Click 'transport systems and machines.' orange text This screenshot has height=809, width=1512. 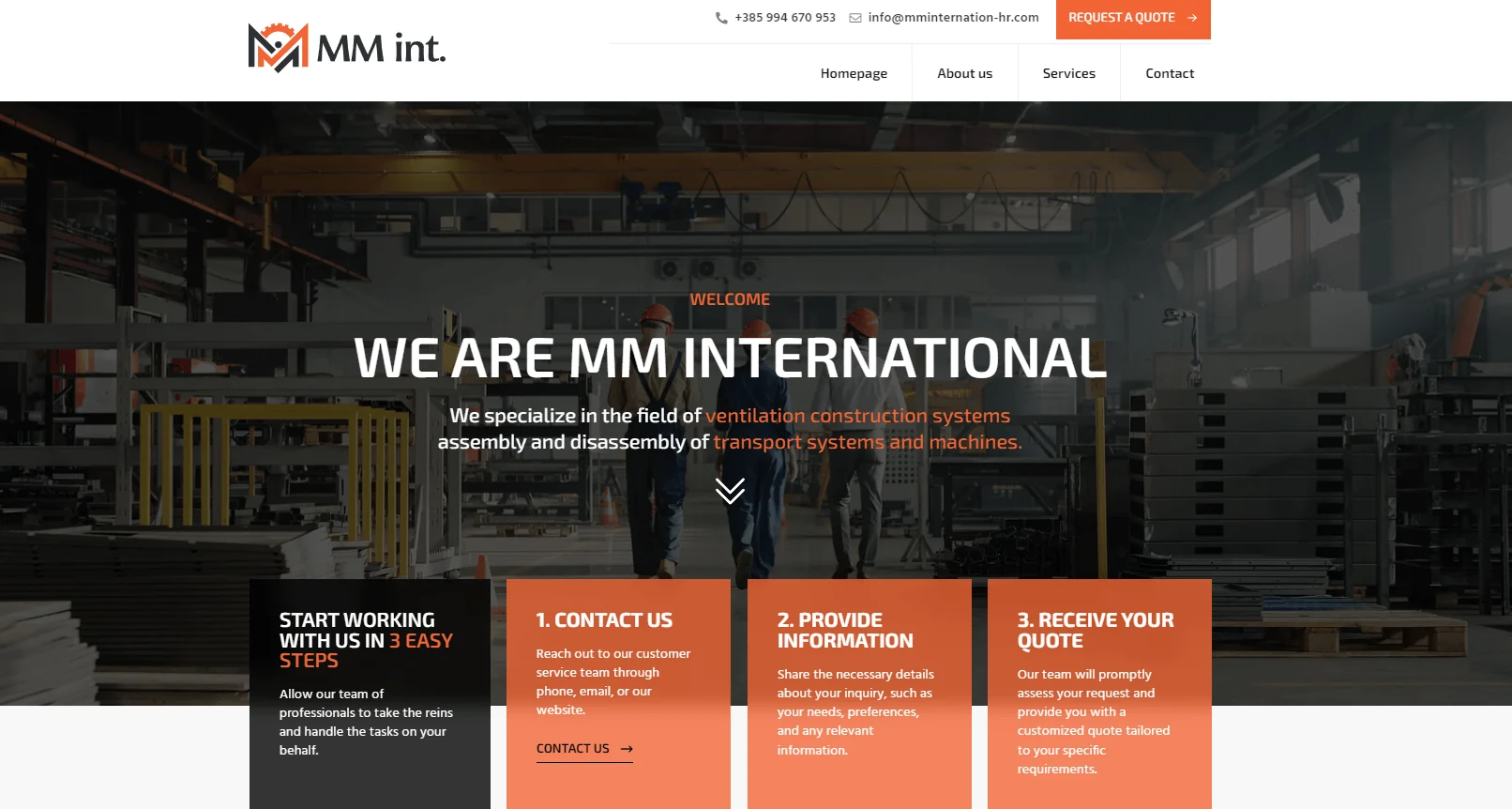[x=868, y=442]
